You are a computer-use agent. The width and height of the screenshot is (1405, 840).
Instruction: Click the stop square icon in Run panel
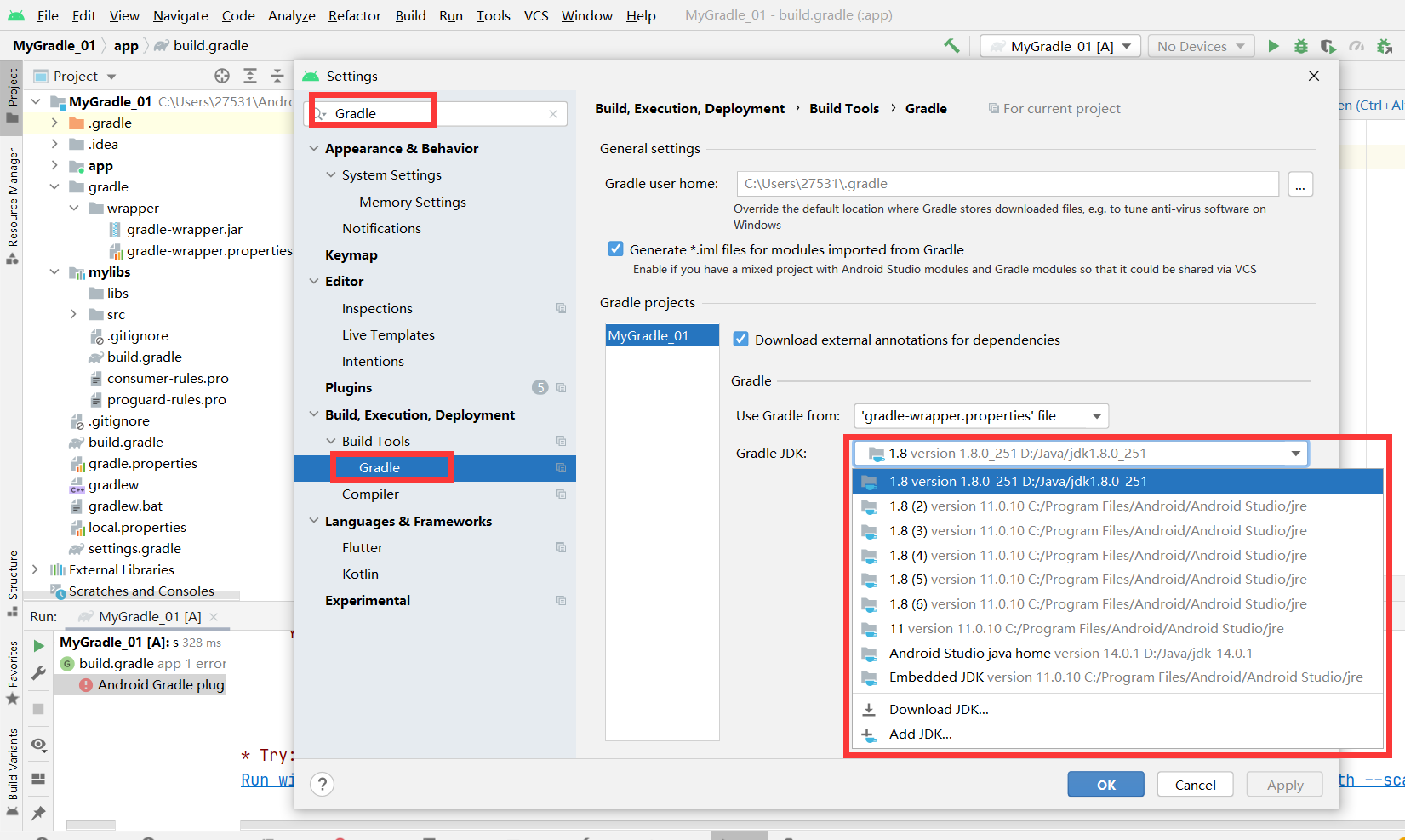(38, 708)
